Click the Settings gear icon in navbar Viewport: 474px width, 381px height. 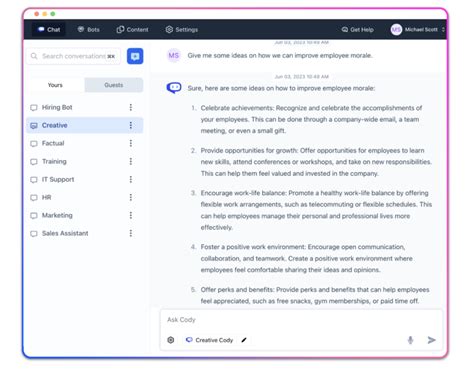pos(169,30)
